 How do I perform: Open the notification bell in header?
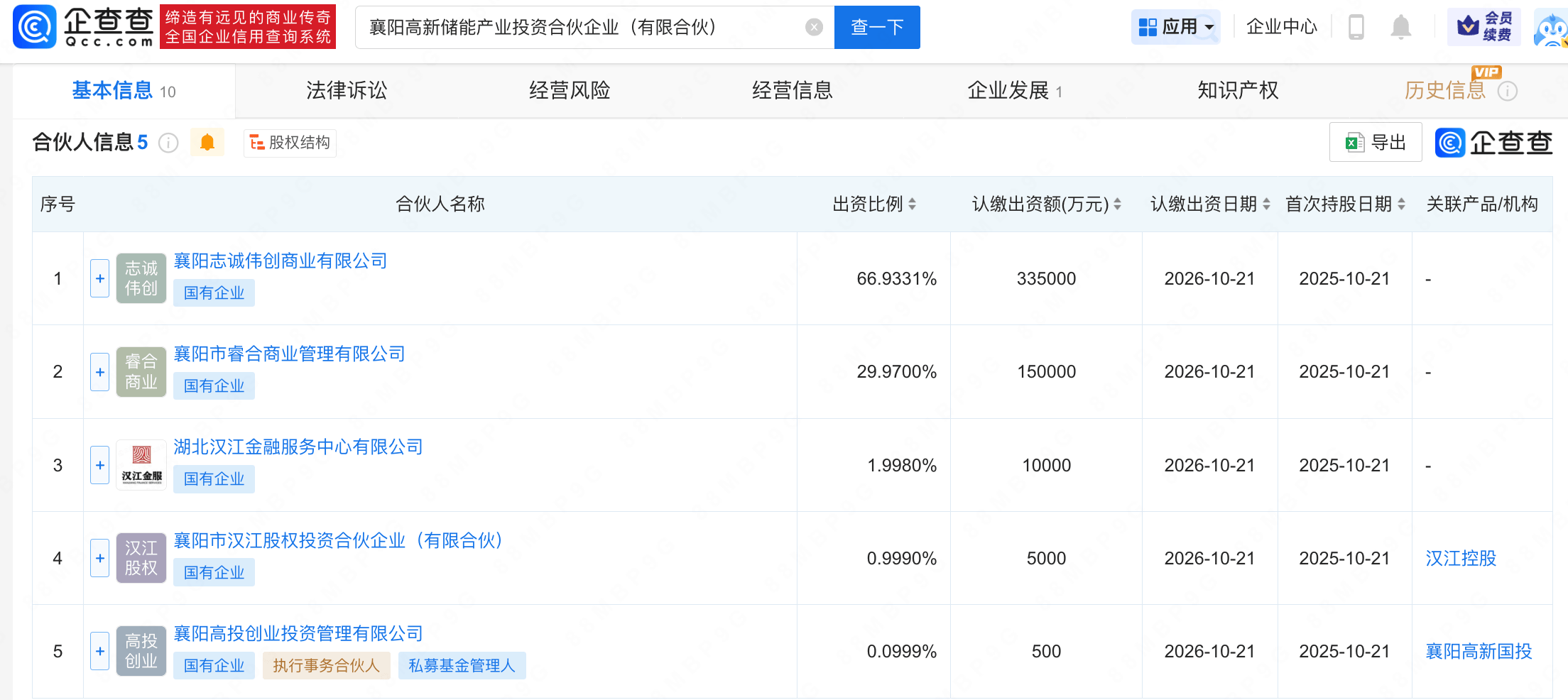pyautogui.click(x=1400, y=27)
